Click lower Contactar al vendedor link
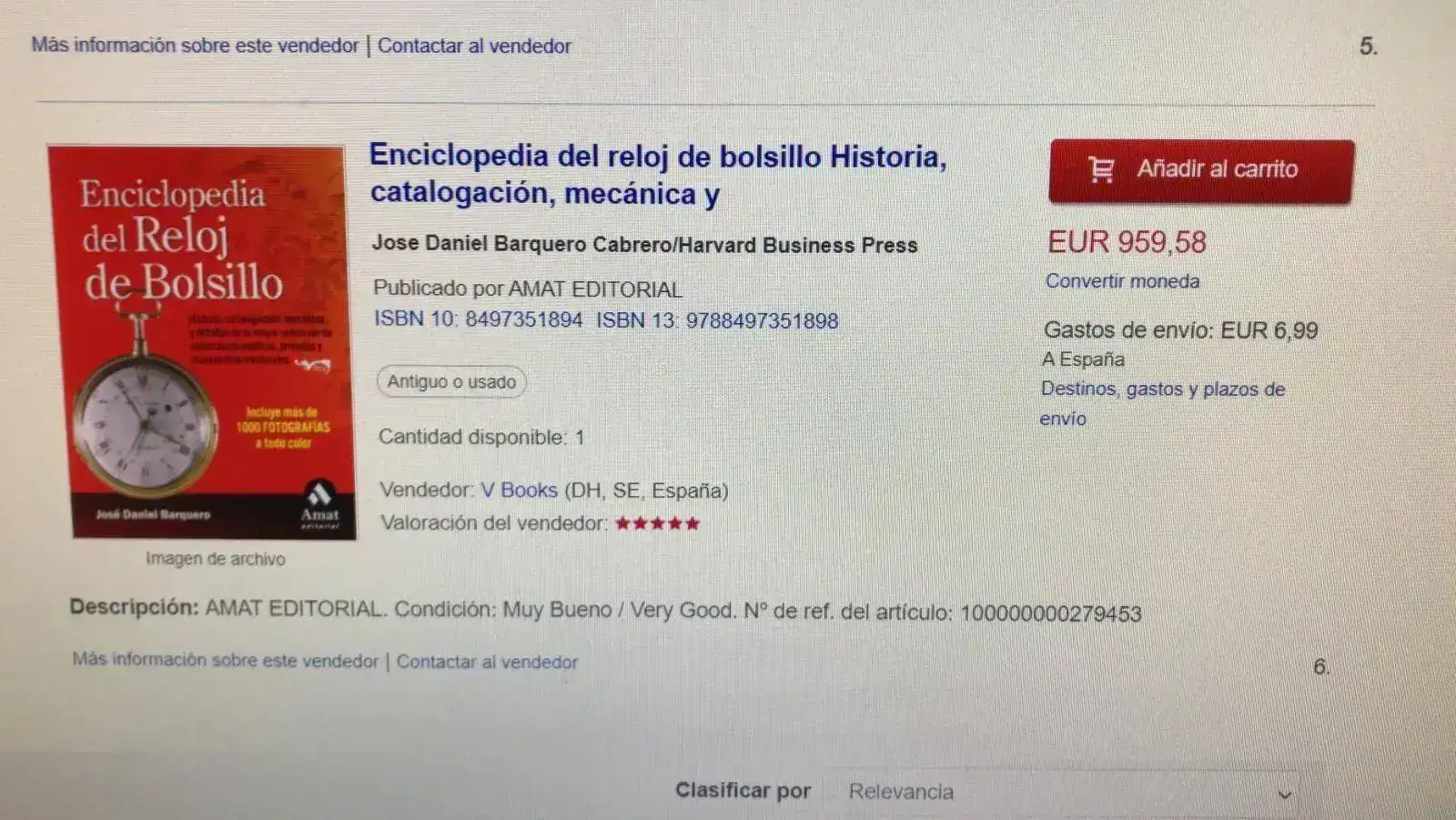Screen dimensions: 1456x820 tap(487, 662)
